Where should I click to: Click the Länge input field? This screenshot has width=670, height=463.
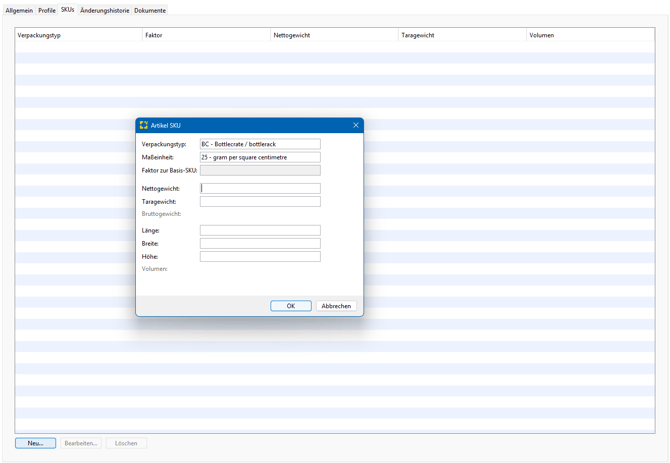[x=260, y=230]
